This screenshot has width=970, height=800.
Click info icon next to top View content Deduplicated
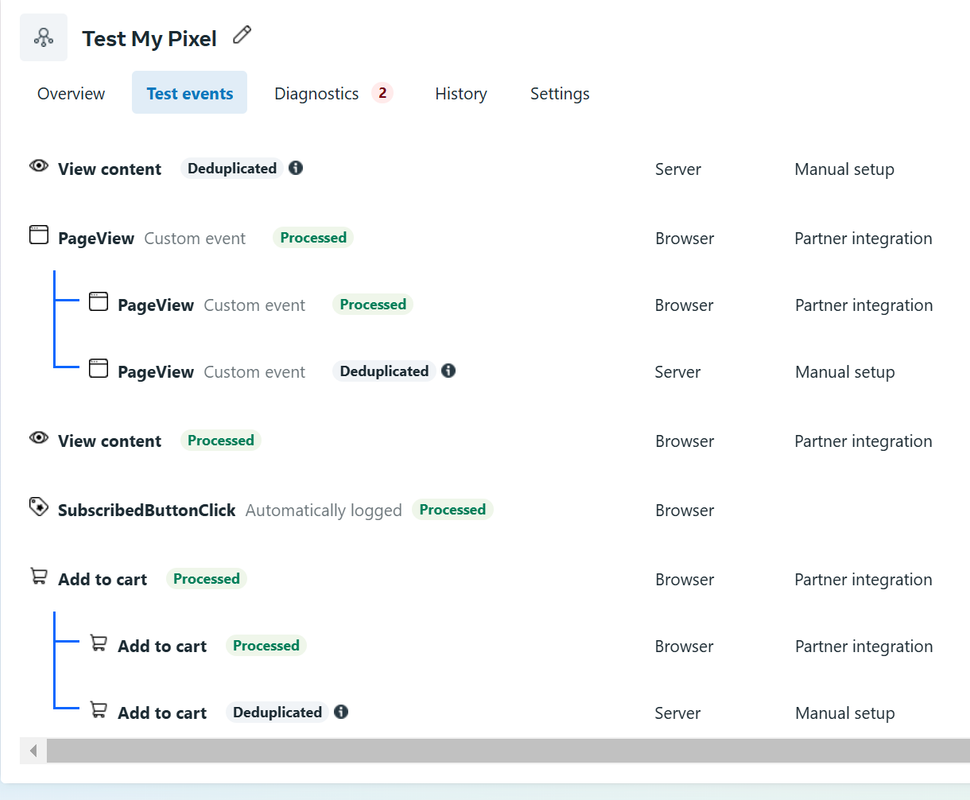pyautogui.click(x=296, y=168)
